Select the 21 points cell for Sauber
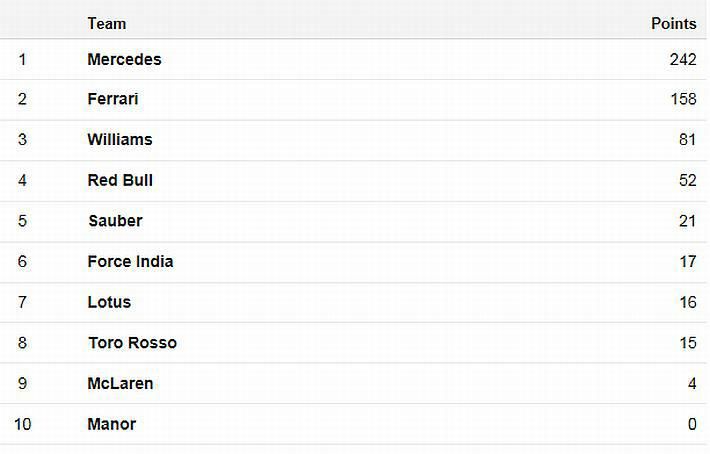Screen dimensions: 710x454 pos(687,221)
